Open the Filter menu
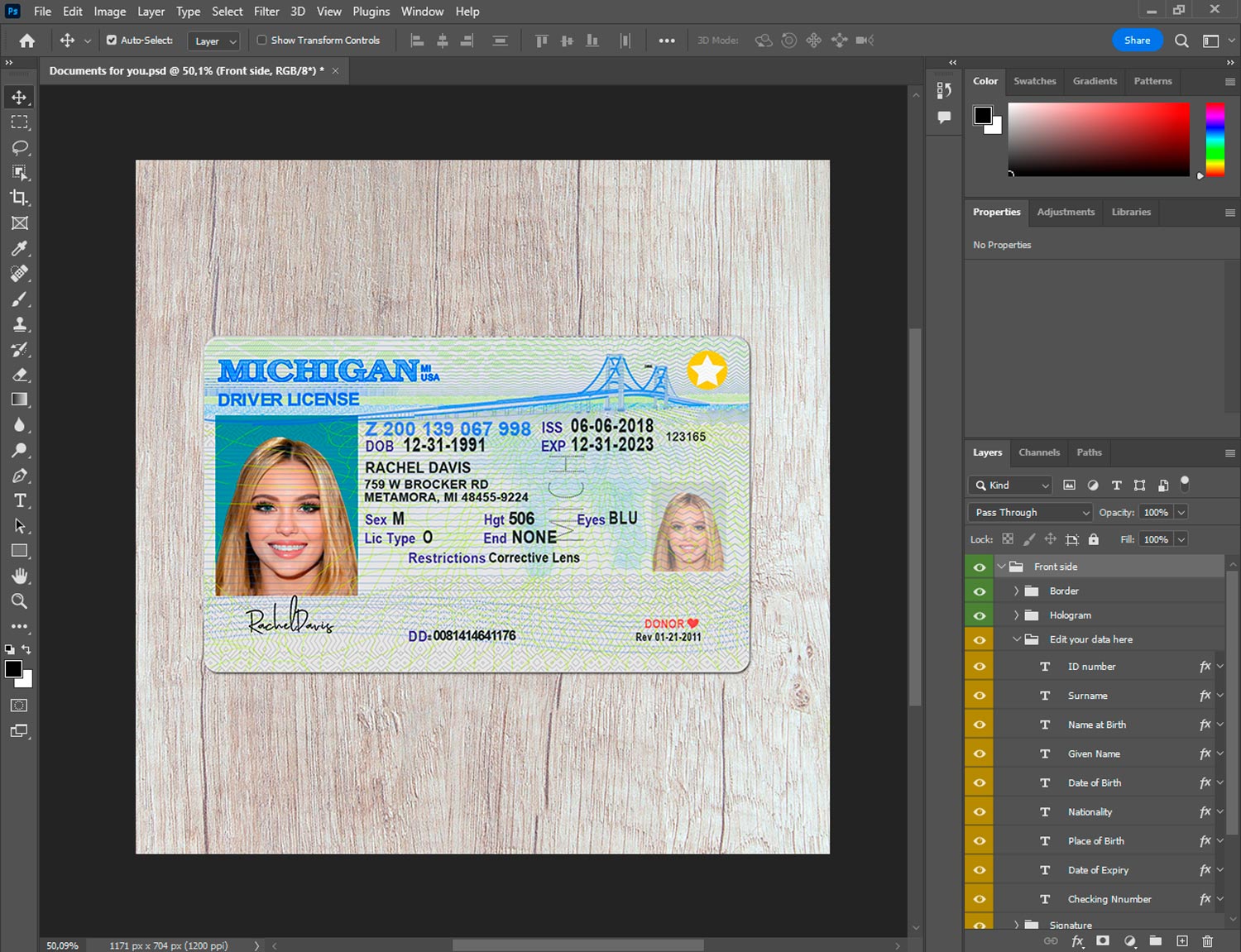Viewport: 1241px width, 952px height. coord(266,12)
